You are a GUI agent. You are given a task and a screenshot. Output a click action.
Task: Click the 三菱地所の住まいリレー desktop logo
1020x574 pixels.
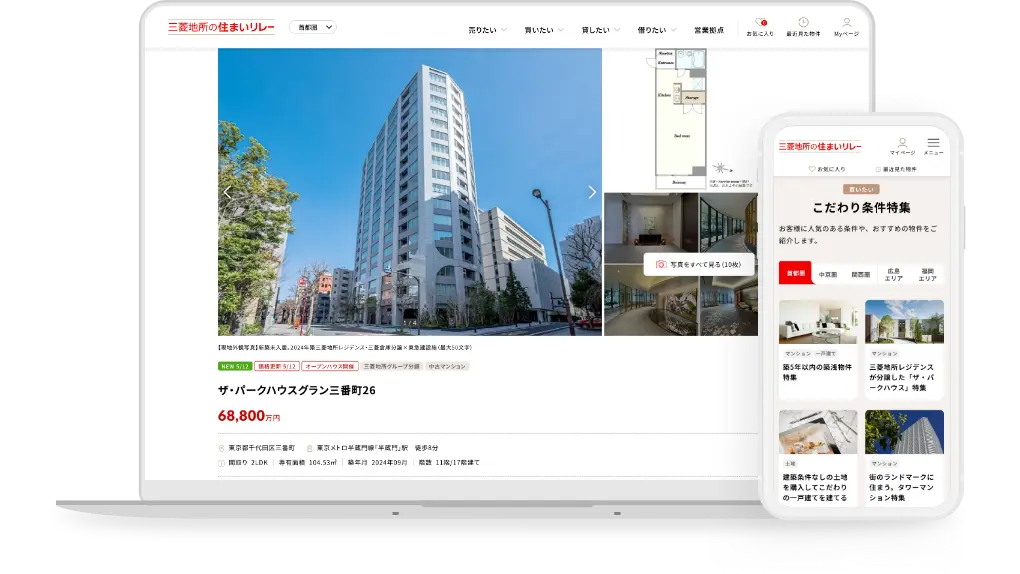(x=221, y=27)
